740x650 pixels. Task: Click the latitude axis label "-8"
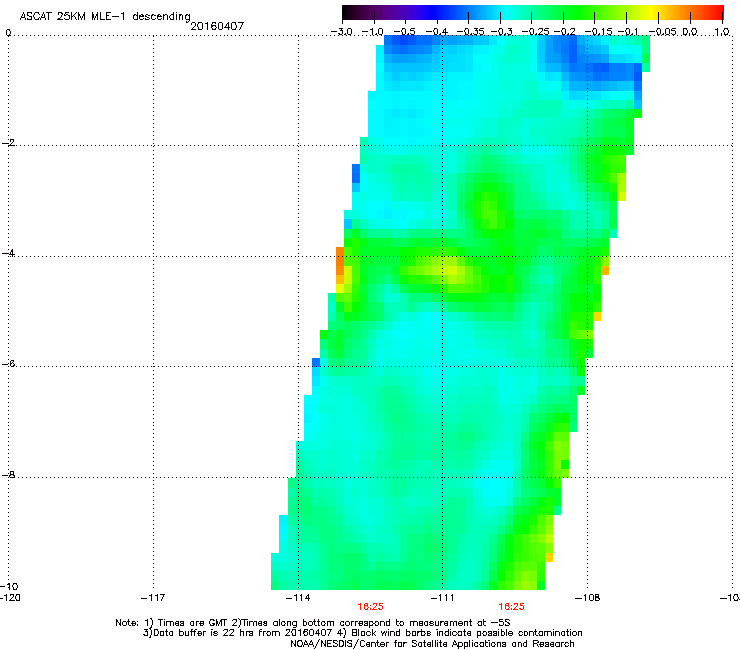click(8, 474)
